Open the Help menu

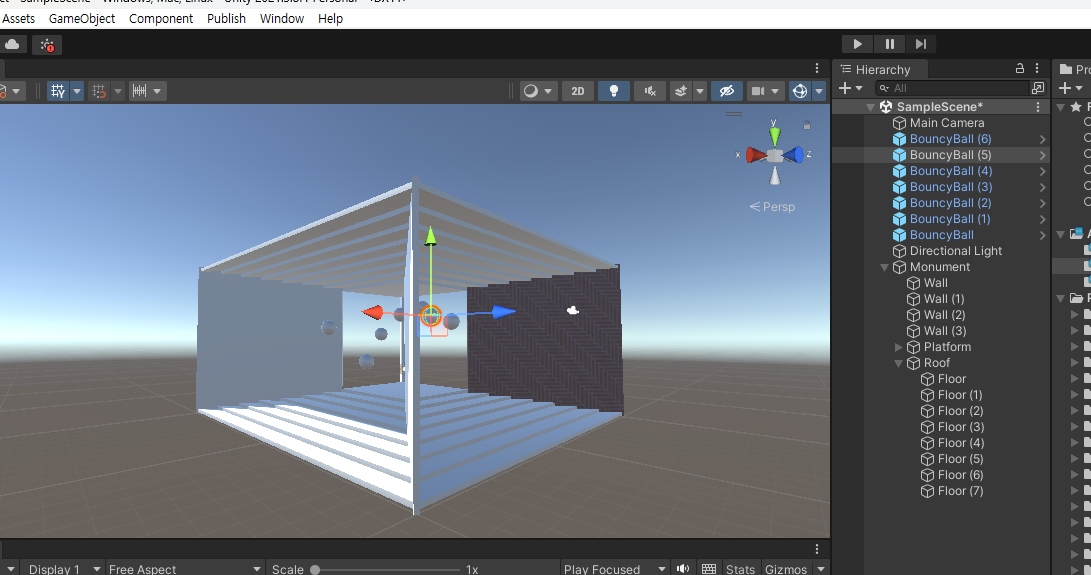[331, 19]
